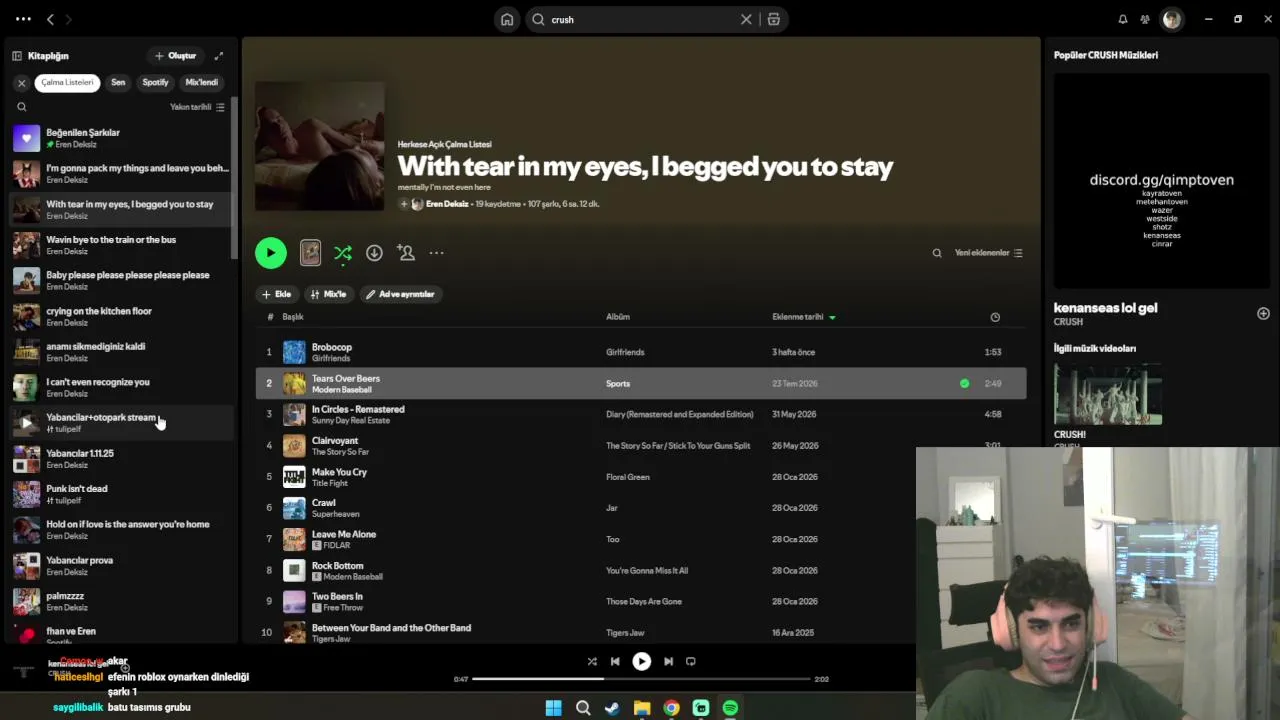Open the Yakın tarihli sort dropdown
The image size is (1280, 720).
click(x=197, y=107)
